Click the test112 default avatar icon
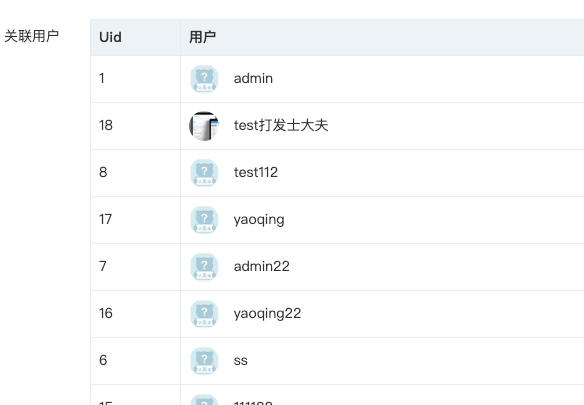 coord(204,173)
